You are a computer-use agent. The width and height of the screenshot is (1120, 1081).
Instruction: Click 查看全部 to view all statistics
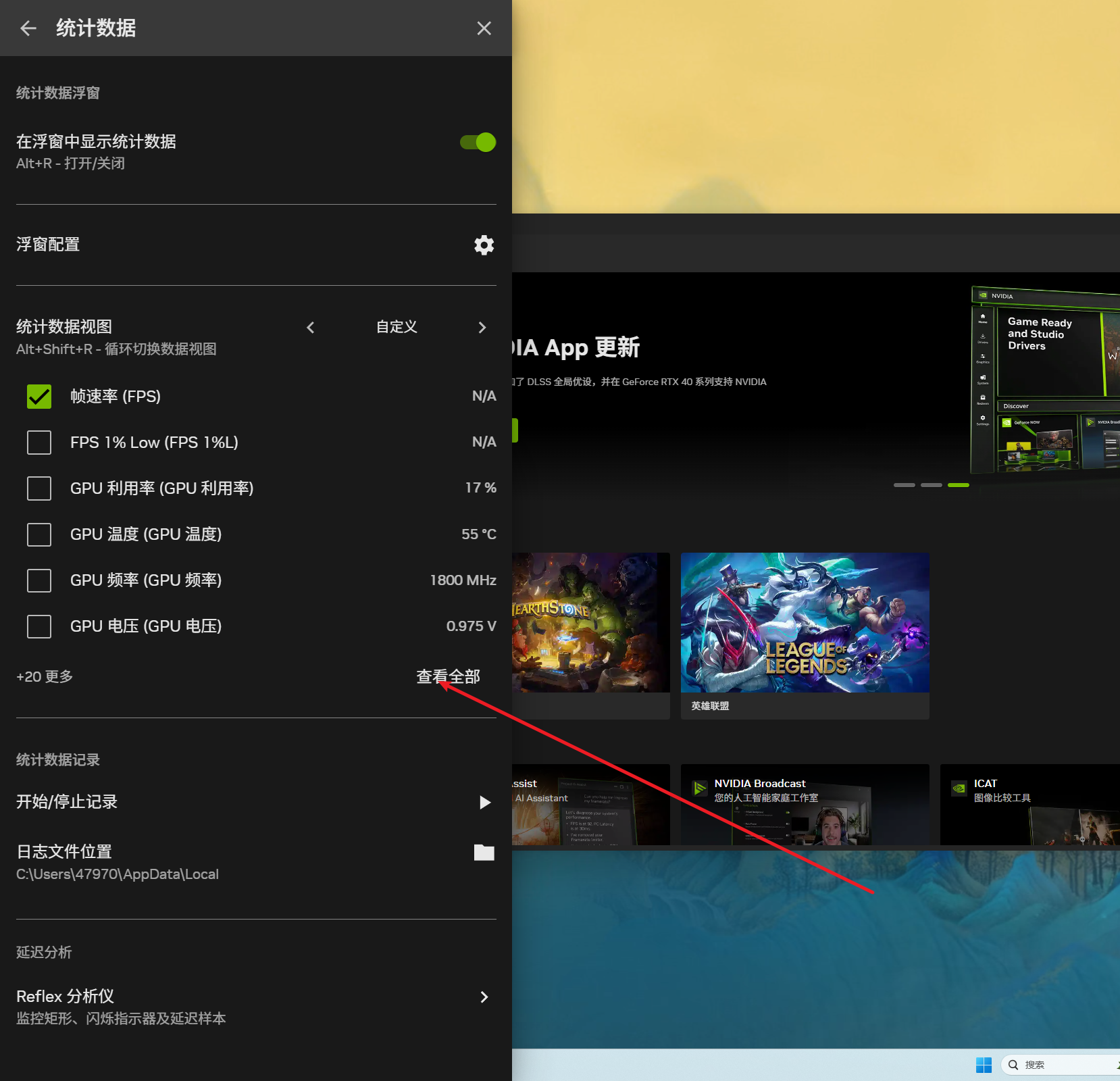tap(448, 676)
